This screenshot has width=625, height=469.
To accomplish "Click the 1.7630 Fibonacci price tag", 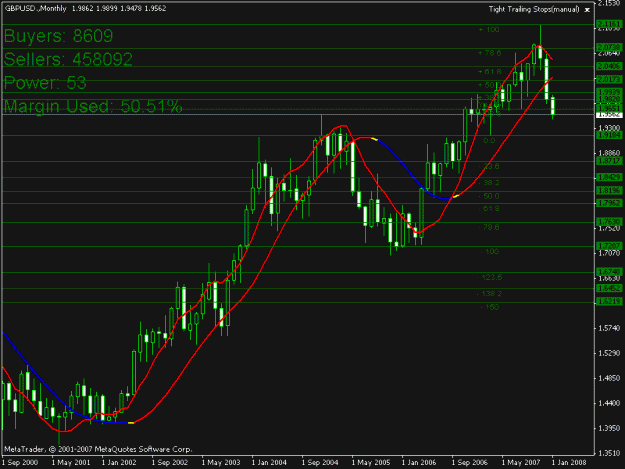I will point(609,222).
